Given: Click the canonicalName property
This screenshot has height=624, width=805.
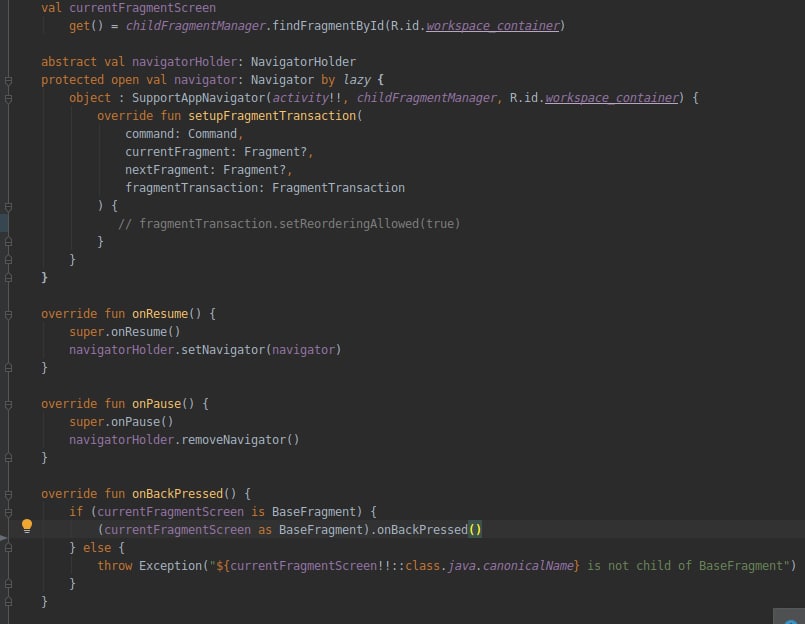Looking at the screenshot, I should click(x=528, y=565).
